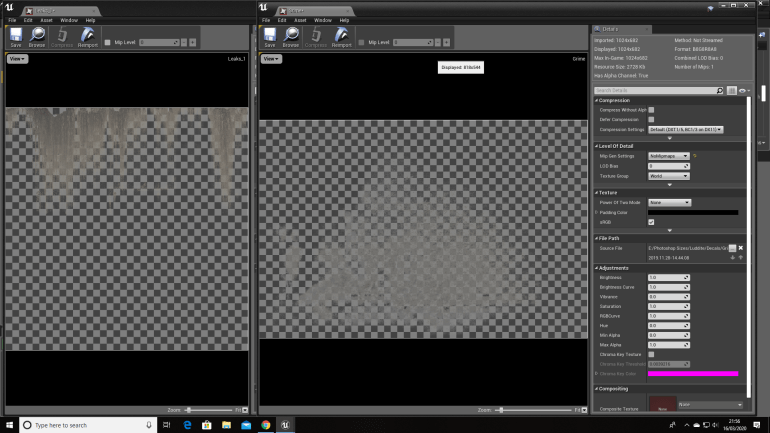Open Microsoft Store from taskbar
This screenshot has width=770, height=433.
tap(207, 425)
